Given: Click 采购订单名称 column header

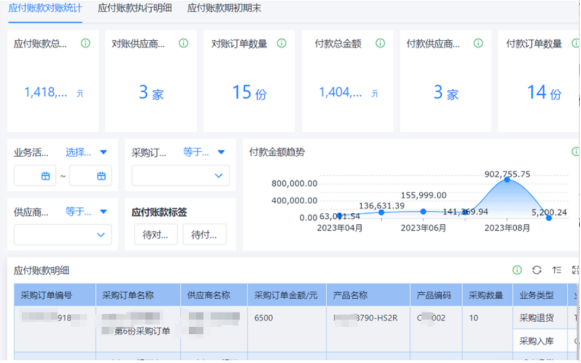Looking at the screenshot, I should tap(138, 295).
